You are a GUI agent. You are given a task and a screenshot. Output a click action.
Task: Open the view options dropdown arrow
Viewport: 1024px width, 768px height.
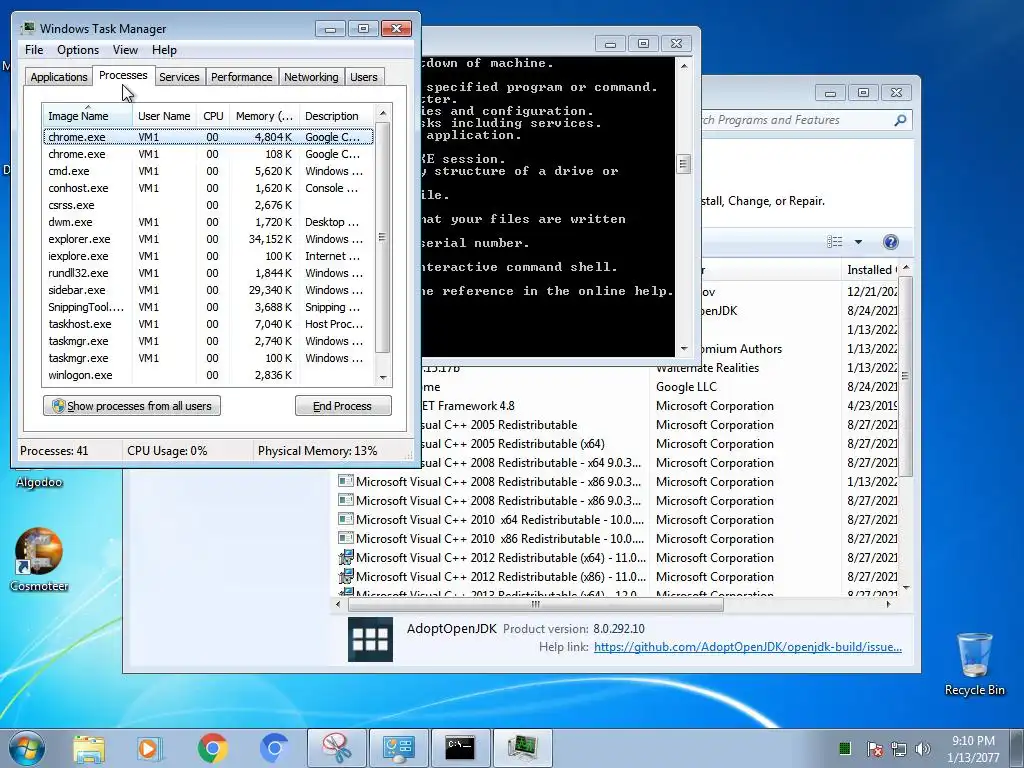[858, 242]
